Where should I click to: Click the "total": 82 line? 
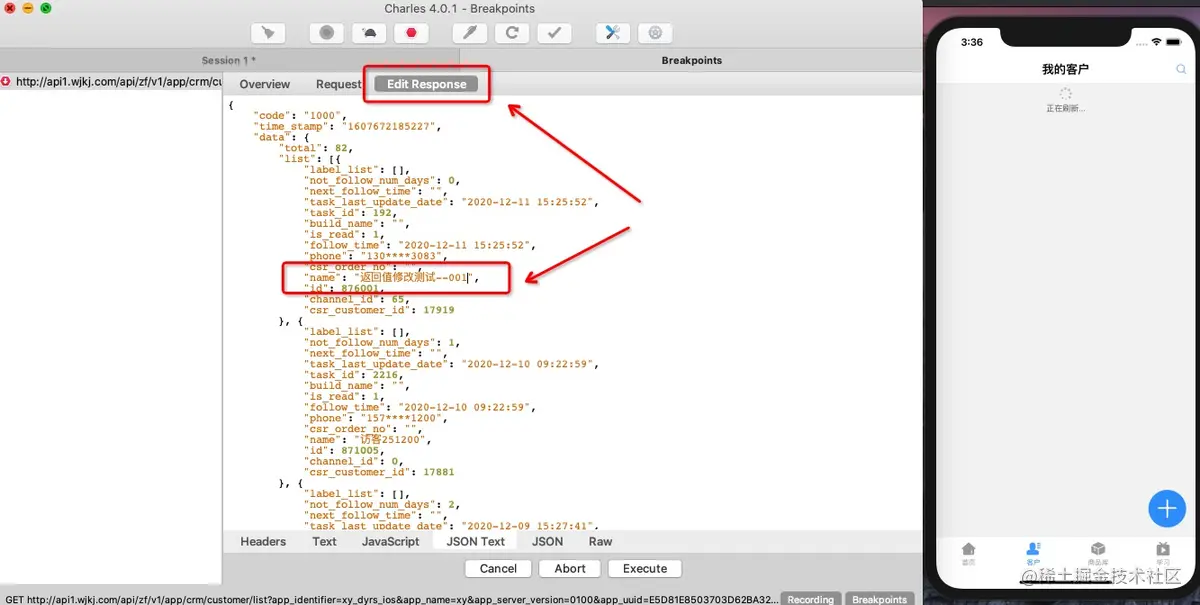click(316, 147)
